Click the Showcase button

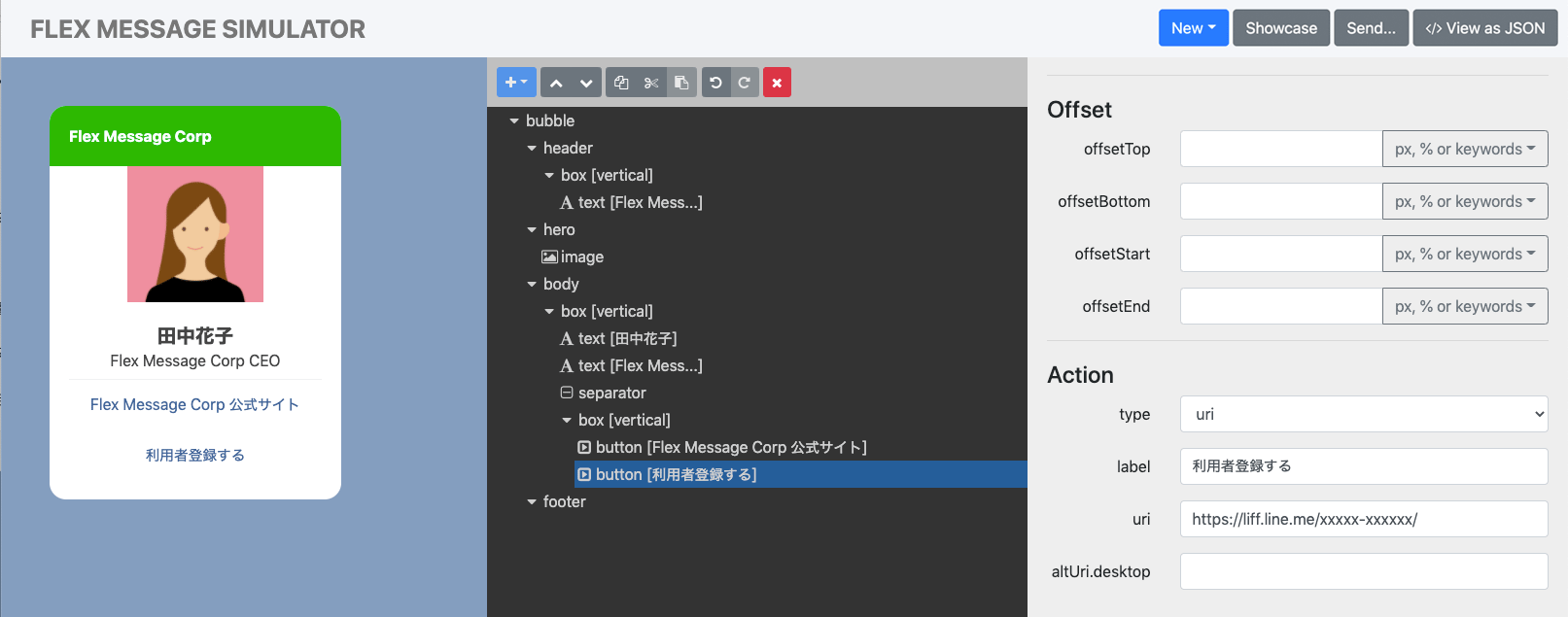tap(1281, 28)
